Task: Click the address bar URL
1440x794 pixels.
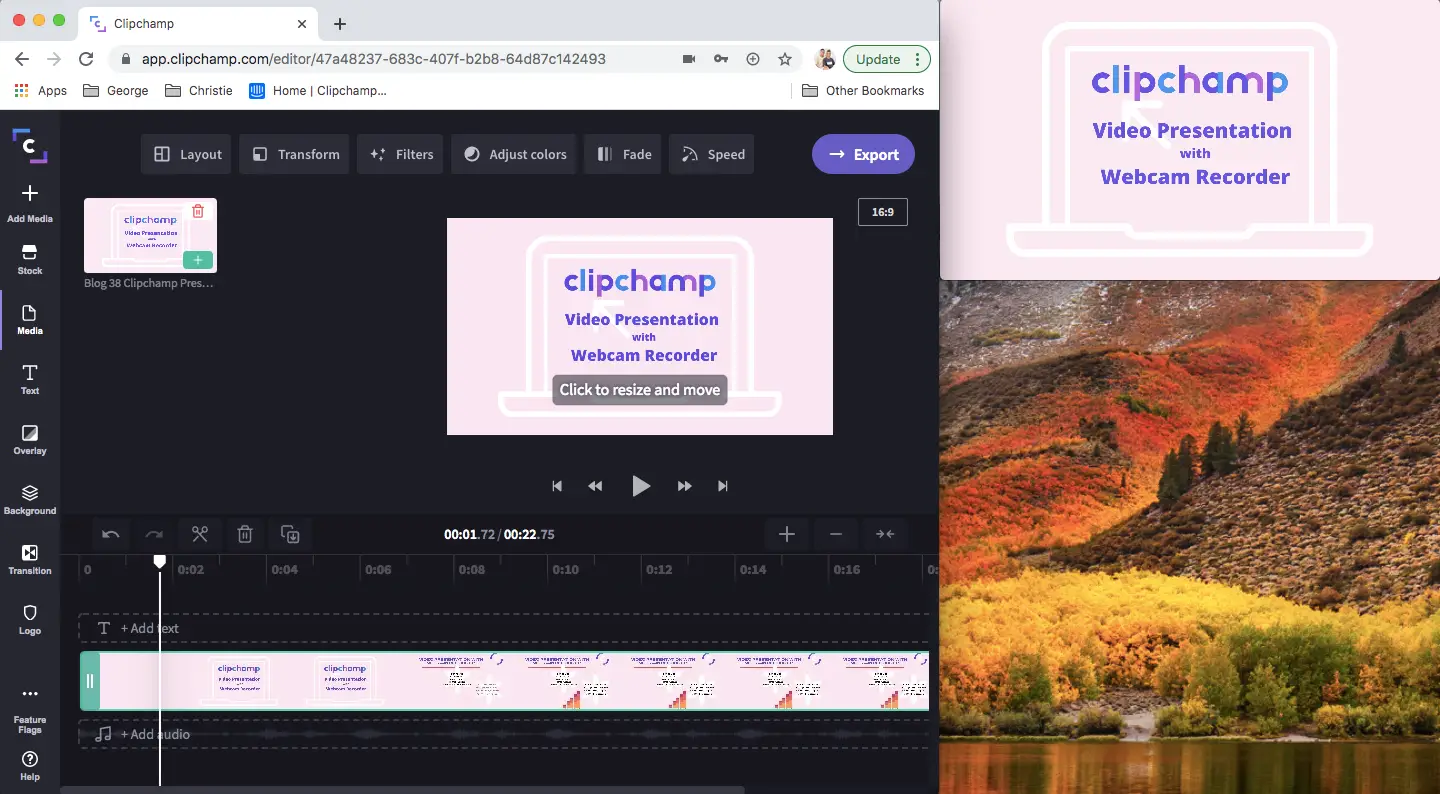Action: (374, 59)
